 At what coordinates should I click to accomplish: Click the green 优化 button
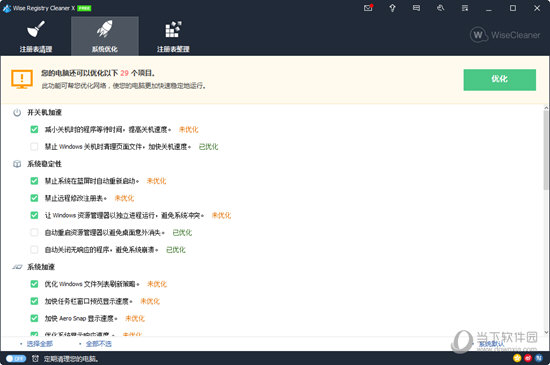[499, 80]
